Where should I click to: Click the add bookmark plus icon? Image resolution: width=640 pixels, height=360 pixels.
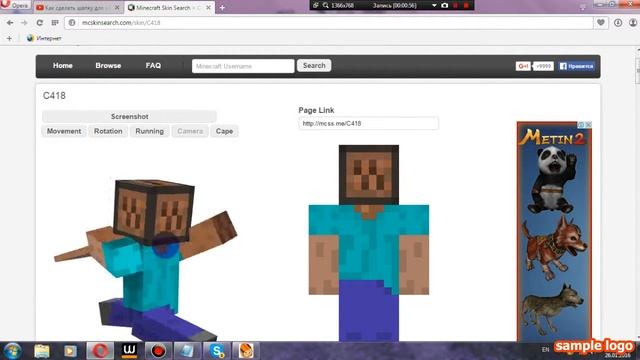[x=9, y=38]
